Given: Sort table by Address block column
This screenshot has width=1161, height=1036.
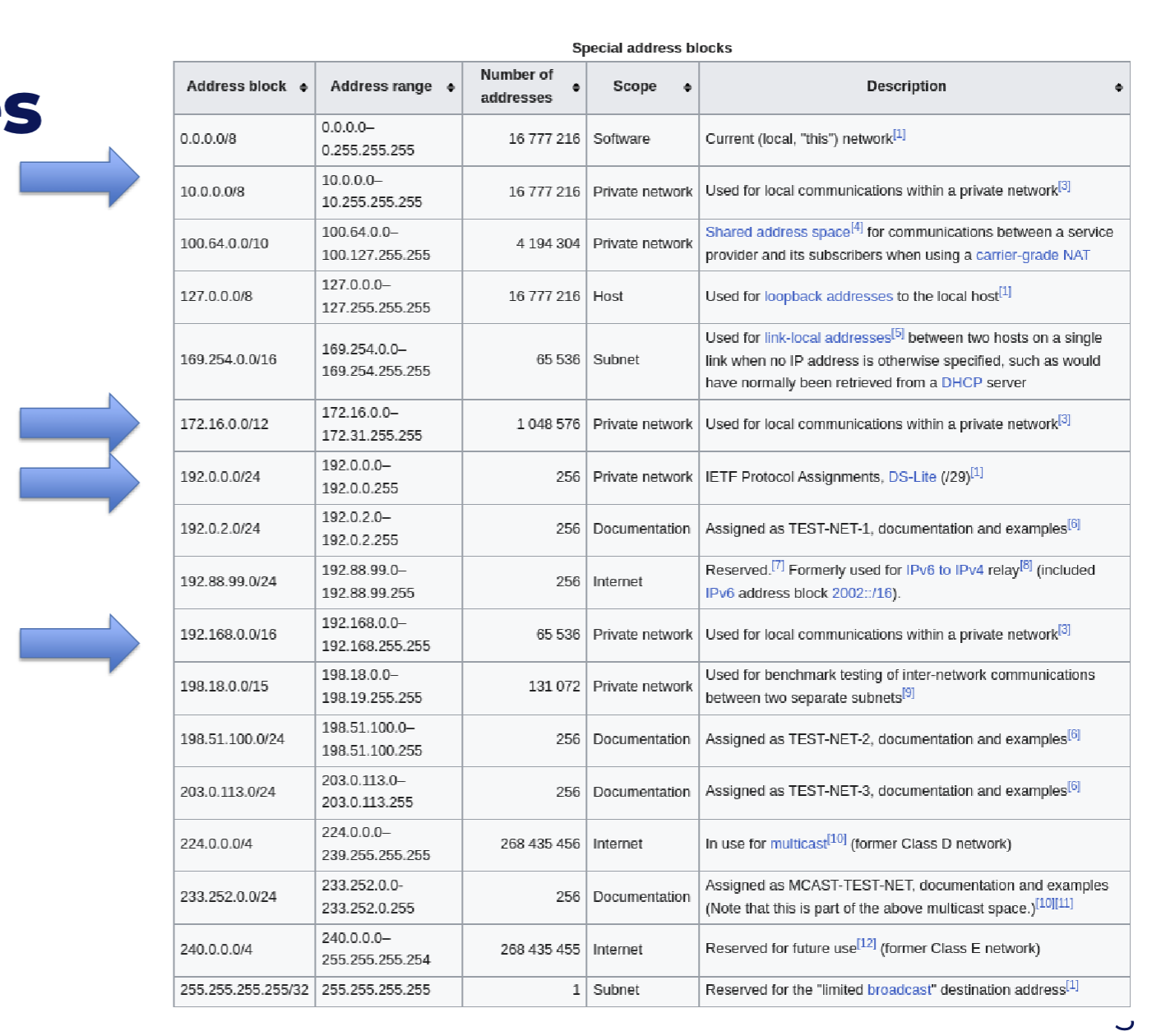Looking at the screenshot, I should pos(303,87).
